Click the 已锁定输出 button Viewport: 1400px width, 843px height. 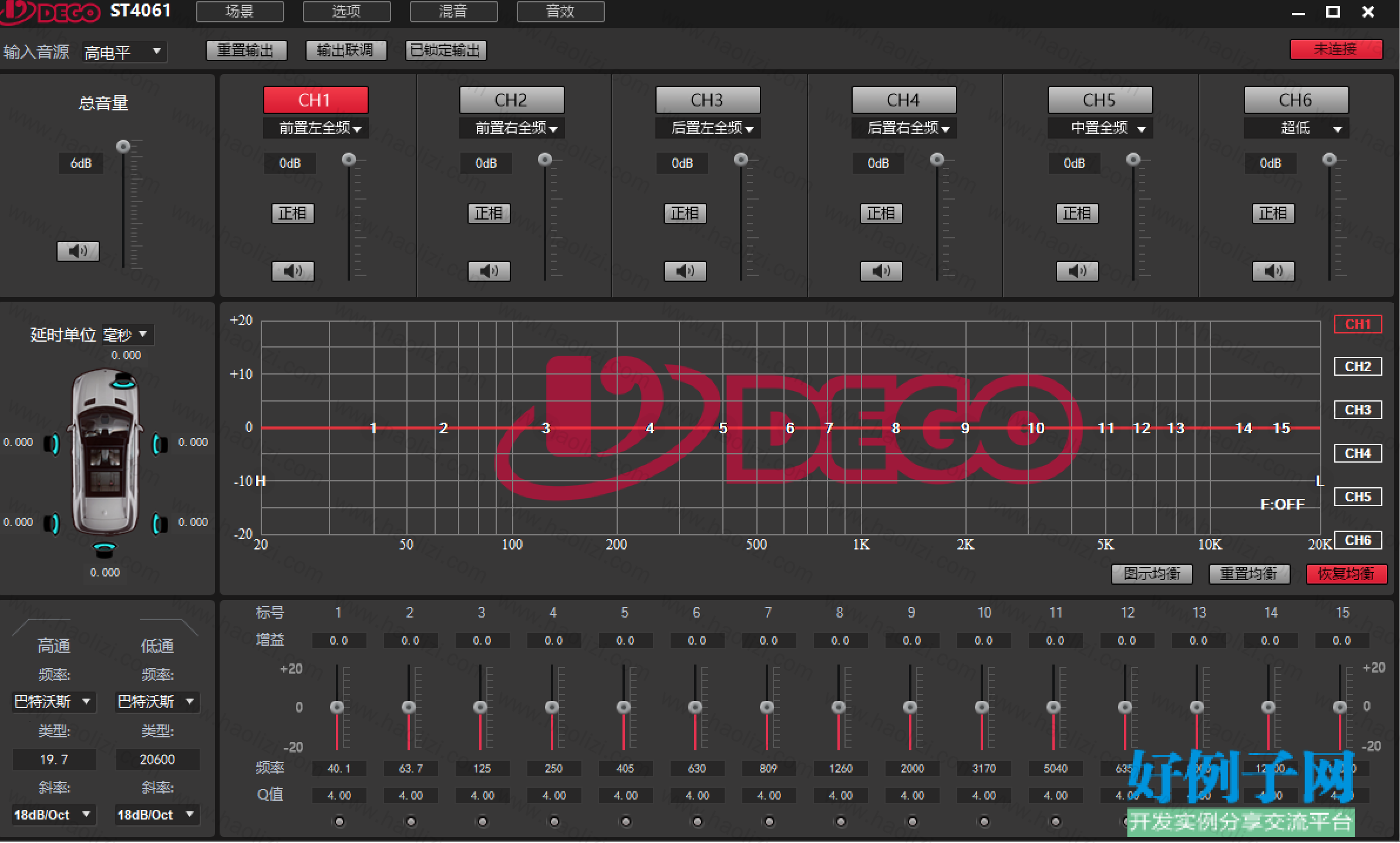coord(446,50)
